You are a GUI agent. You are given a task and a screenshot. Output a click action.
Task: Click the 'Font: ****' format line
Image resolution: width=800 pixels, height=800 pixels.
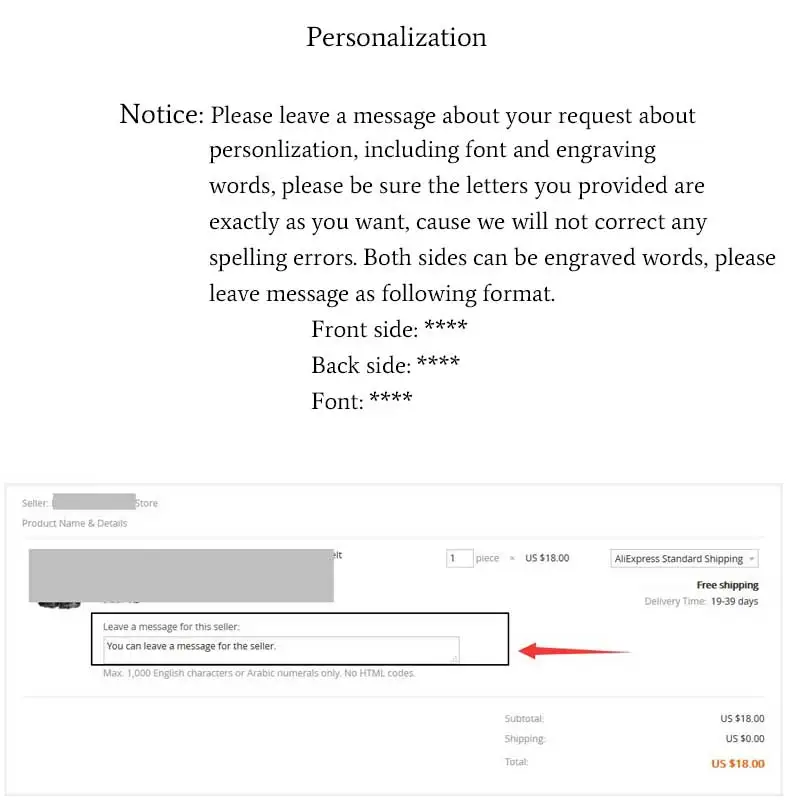(362, 401)
